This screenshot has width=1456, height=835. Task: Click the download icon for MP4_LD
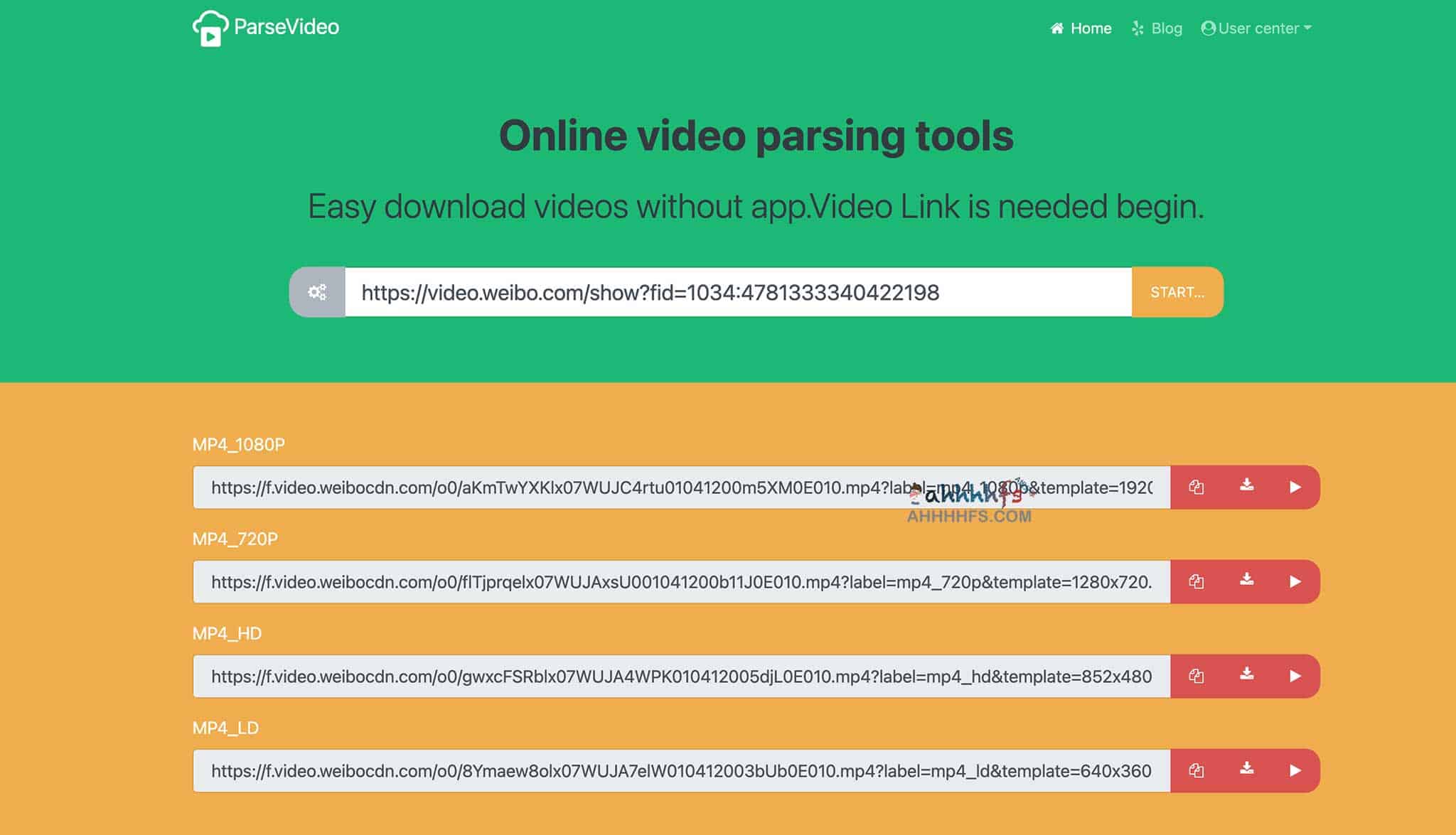(x=1245, y=770)
